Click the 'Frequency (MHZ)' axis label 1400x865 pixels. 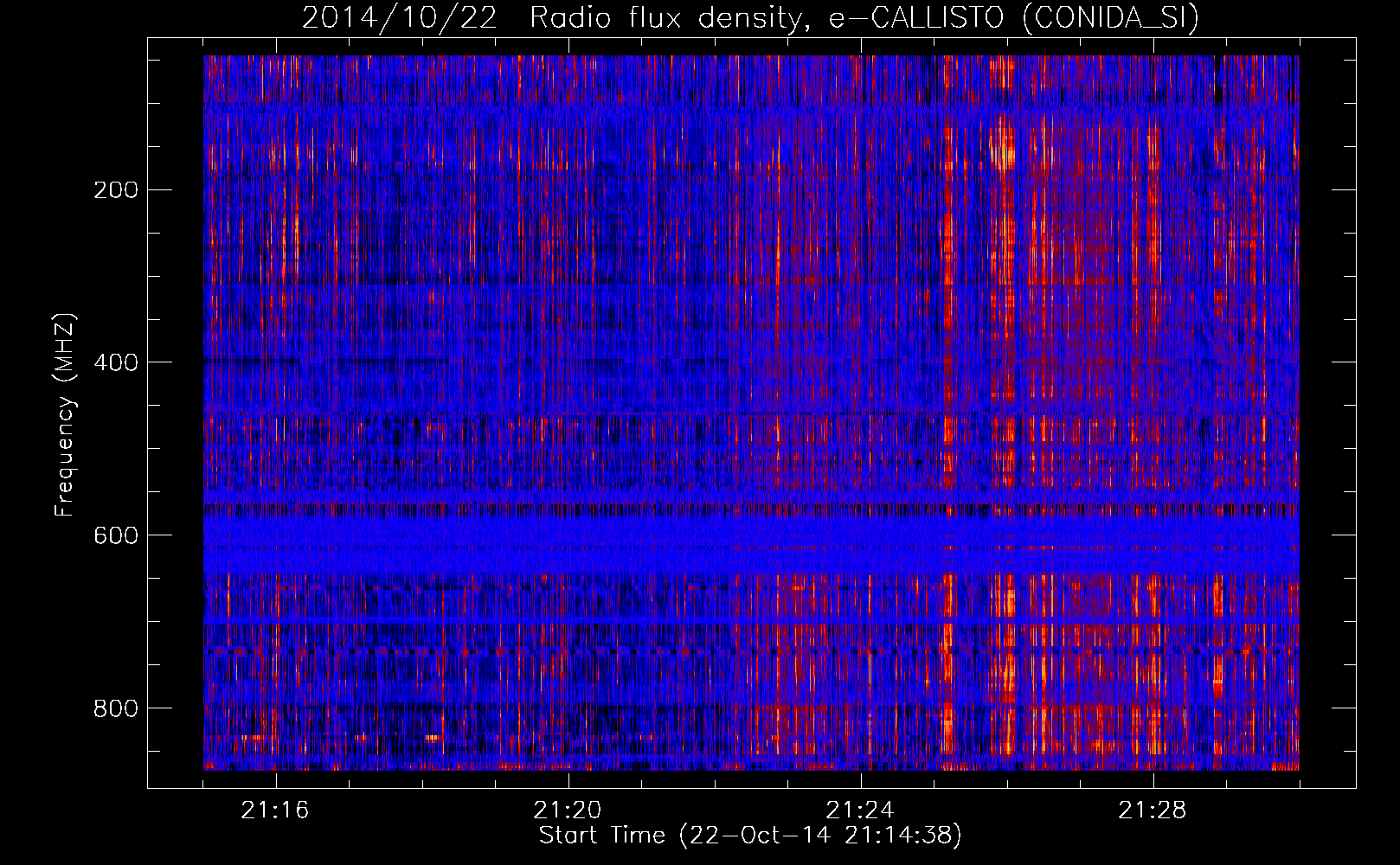click(65, 415)
